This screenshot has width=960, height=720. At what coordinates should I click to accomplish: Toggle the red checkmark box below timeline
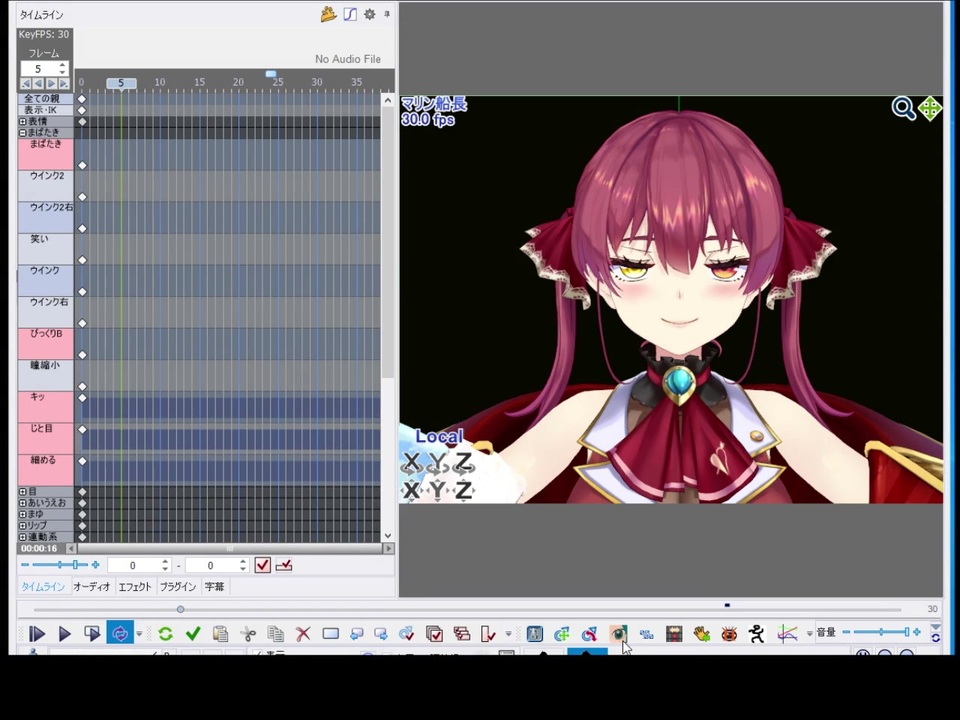263,565
